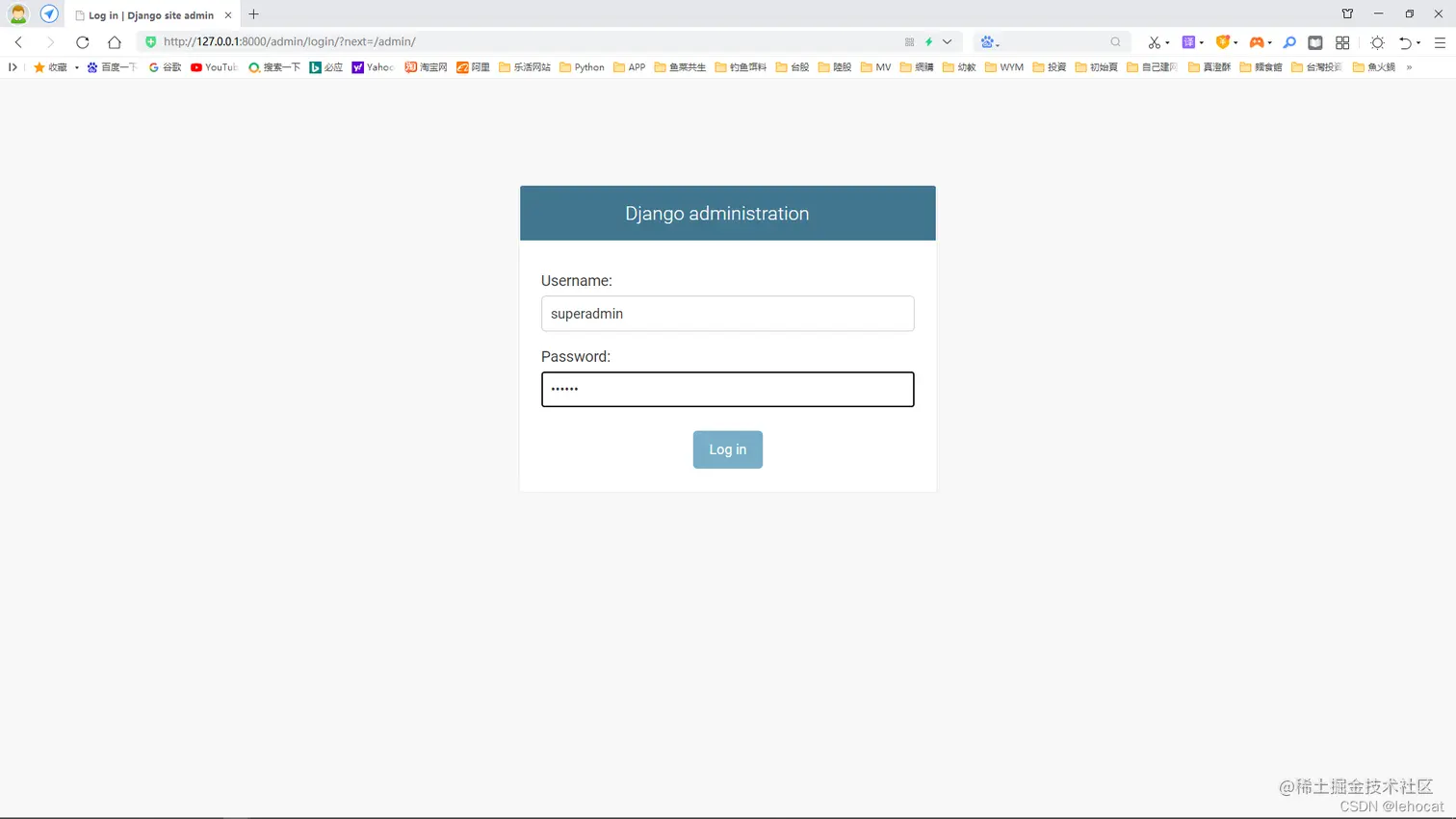Click the undo closed tab arrow
1456x819 pixels.
click(1405, 42)
